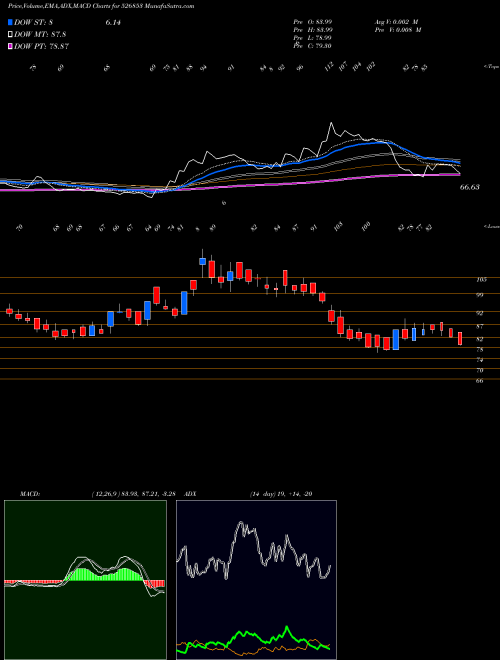500x660 pixels.
Task: Click the 92 price axis label
Action: click(x=479, y=313)
